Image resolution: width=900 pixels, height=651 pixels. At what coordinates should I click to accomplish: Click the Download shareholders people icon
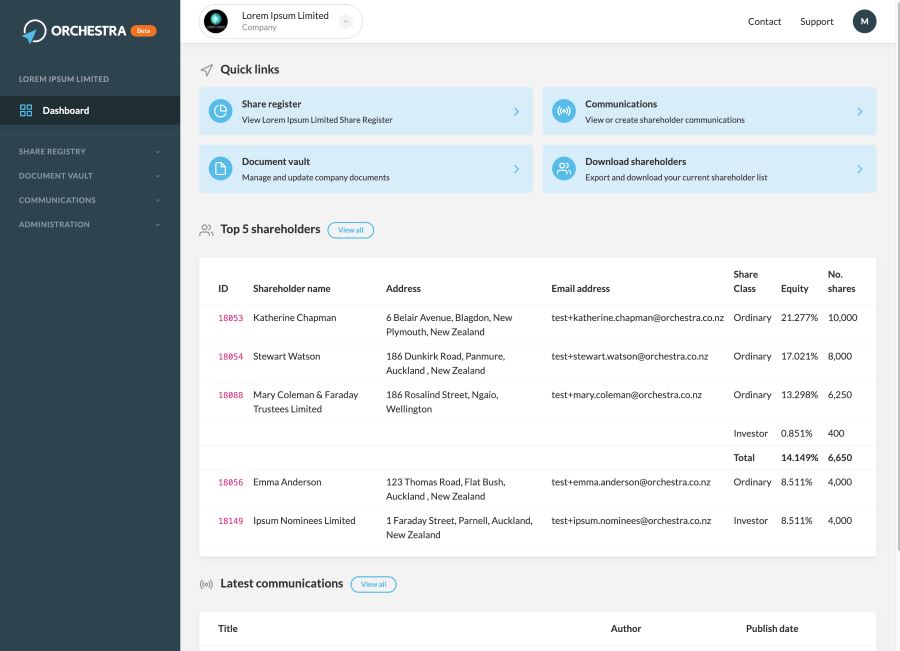point(564,169)
